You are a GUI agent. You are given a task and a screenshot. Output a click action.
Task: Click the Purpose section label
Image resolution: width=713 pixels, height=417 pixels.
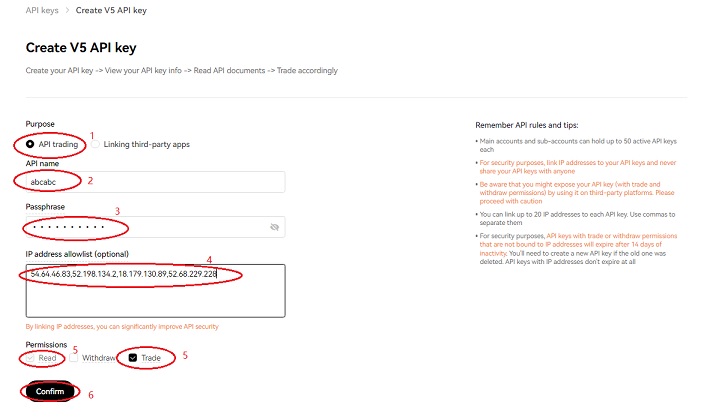40,124
